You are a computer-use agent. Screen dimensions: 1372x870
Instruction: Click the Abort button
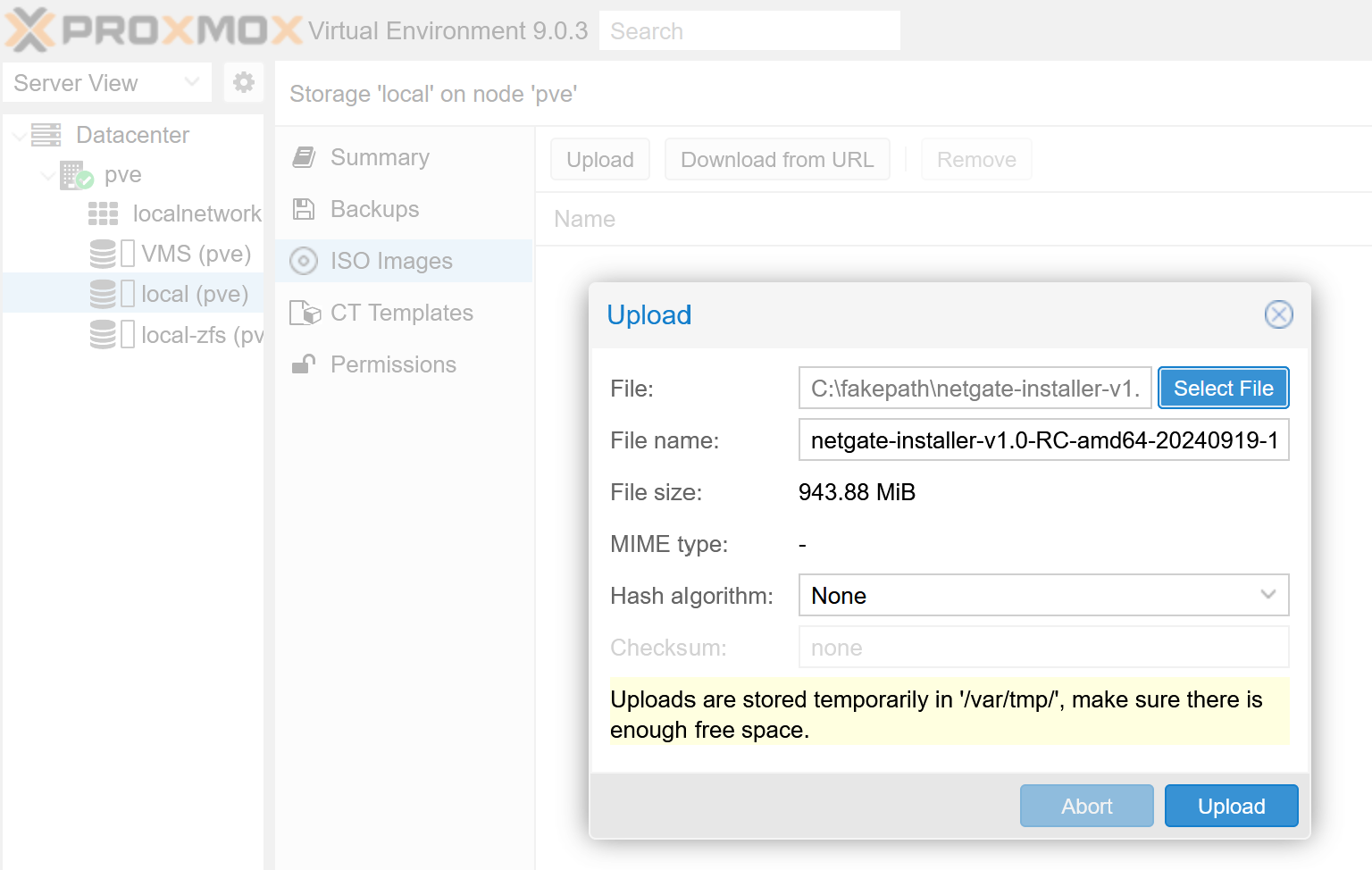[1087, 806]
